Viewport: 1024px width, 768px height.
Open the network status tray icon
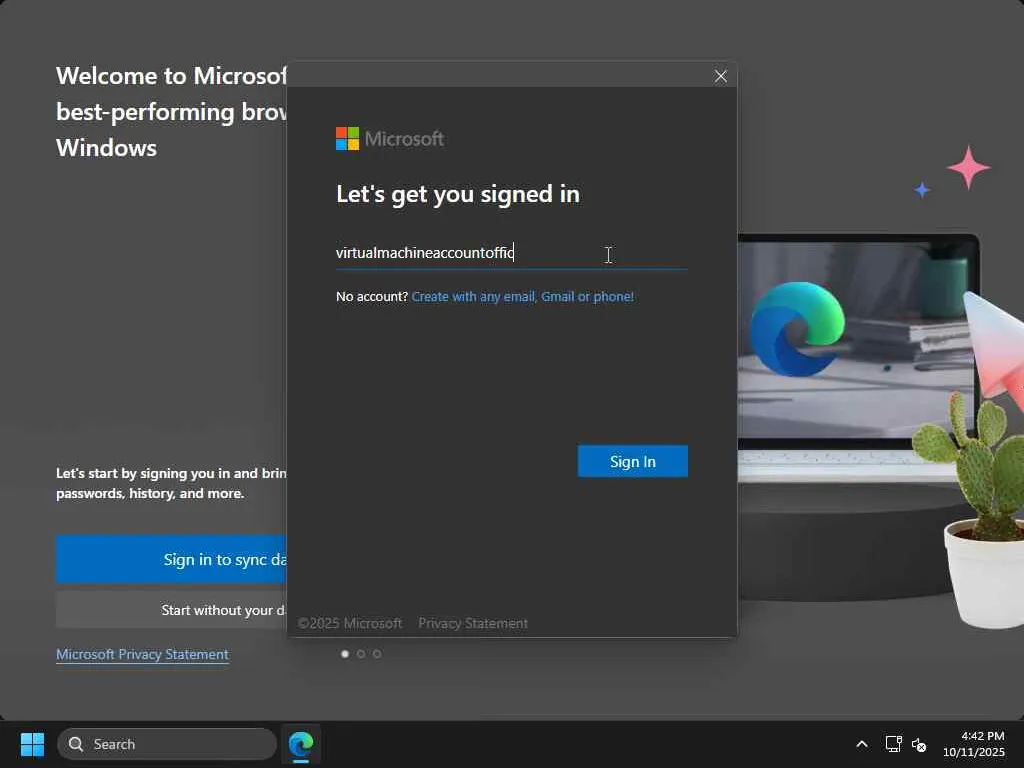pos(893,744)
